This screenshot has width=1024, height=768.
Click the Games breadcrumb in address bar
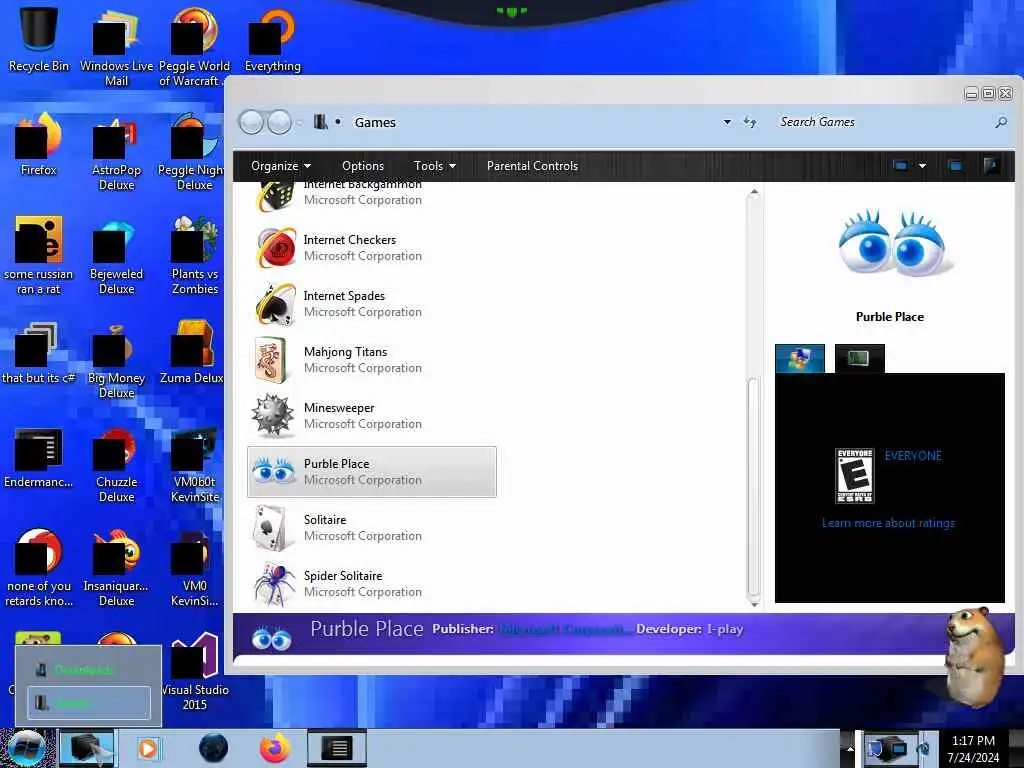(x=375, y=122)
